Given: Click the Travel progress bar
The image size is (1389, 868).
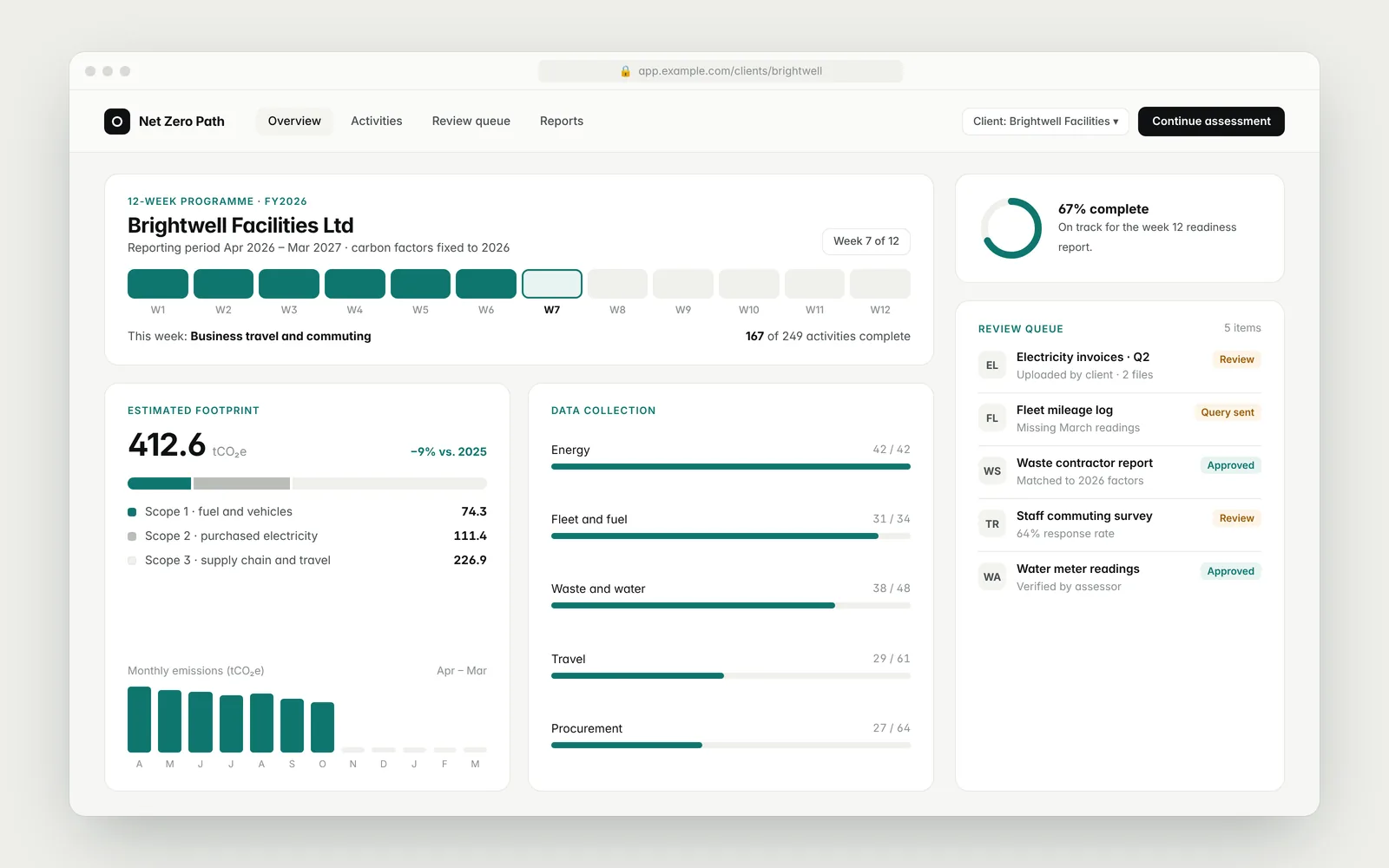Looking at the screenshot, I should (731, 675).
